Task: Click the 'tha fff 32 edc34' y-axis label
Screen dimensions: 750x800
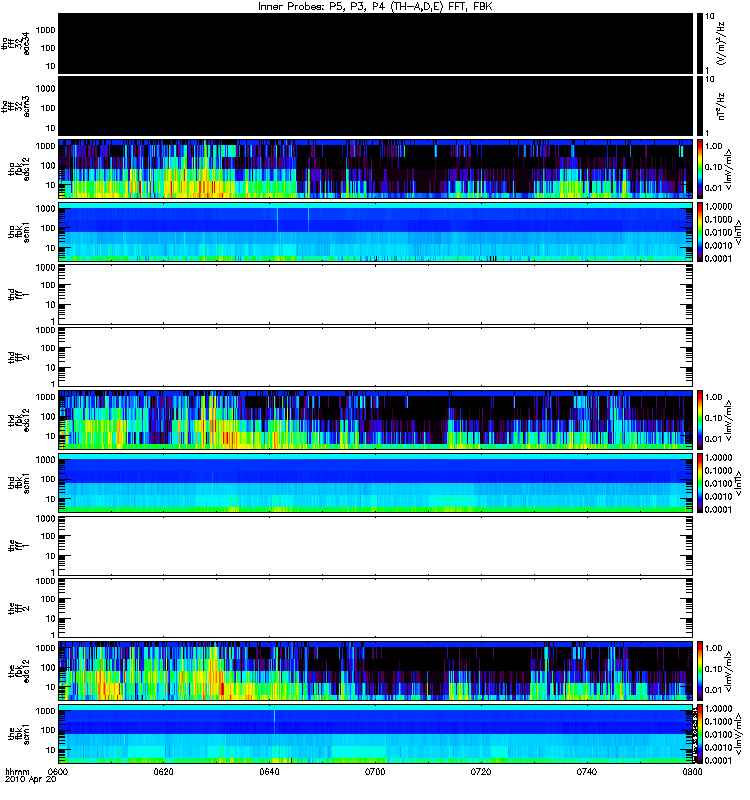Action: click(x=16, y=43)
